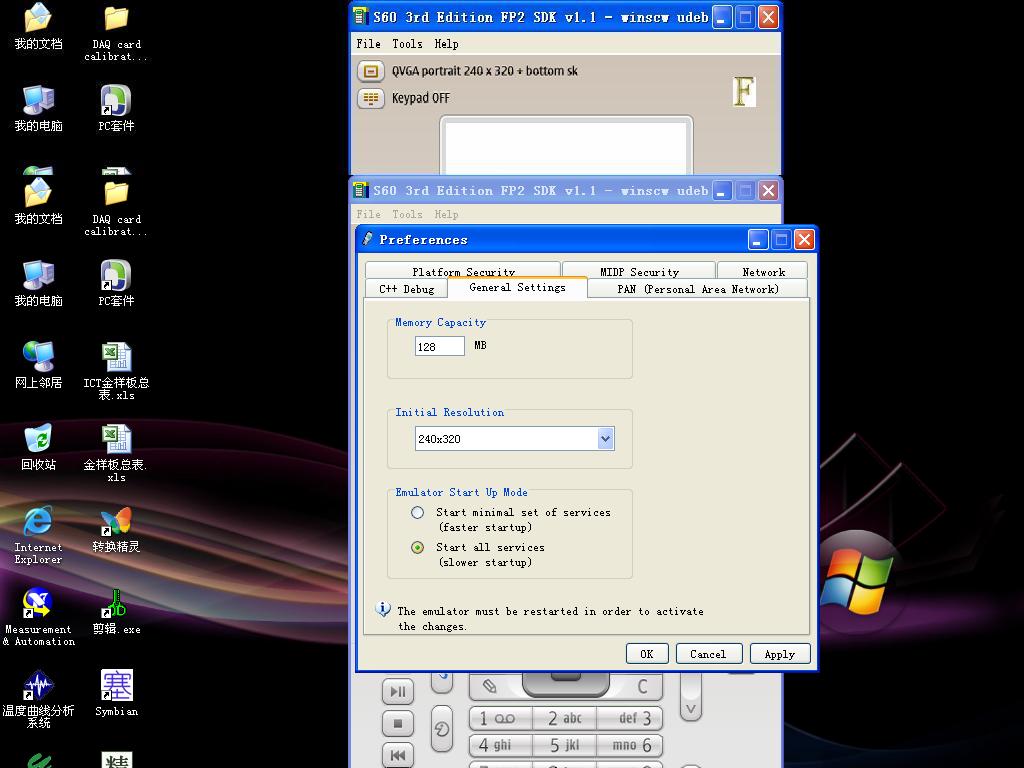Screen dimensions: 1024x768
Task: Click the rewind key on the emulator
Action: (398, 755)
